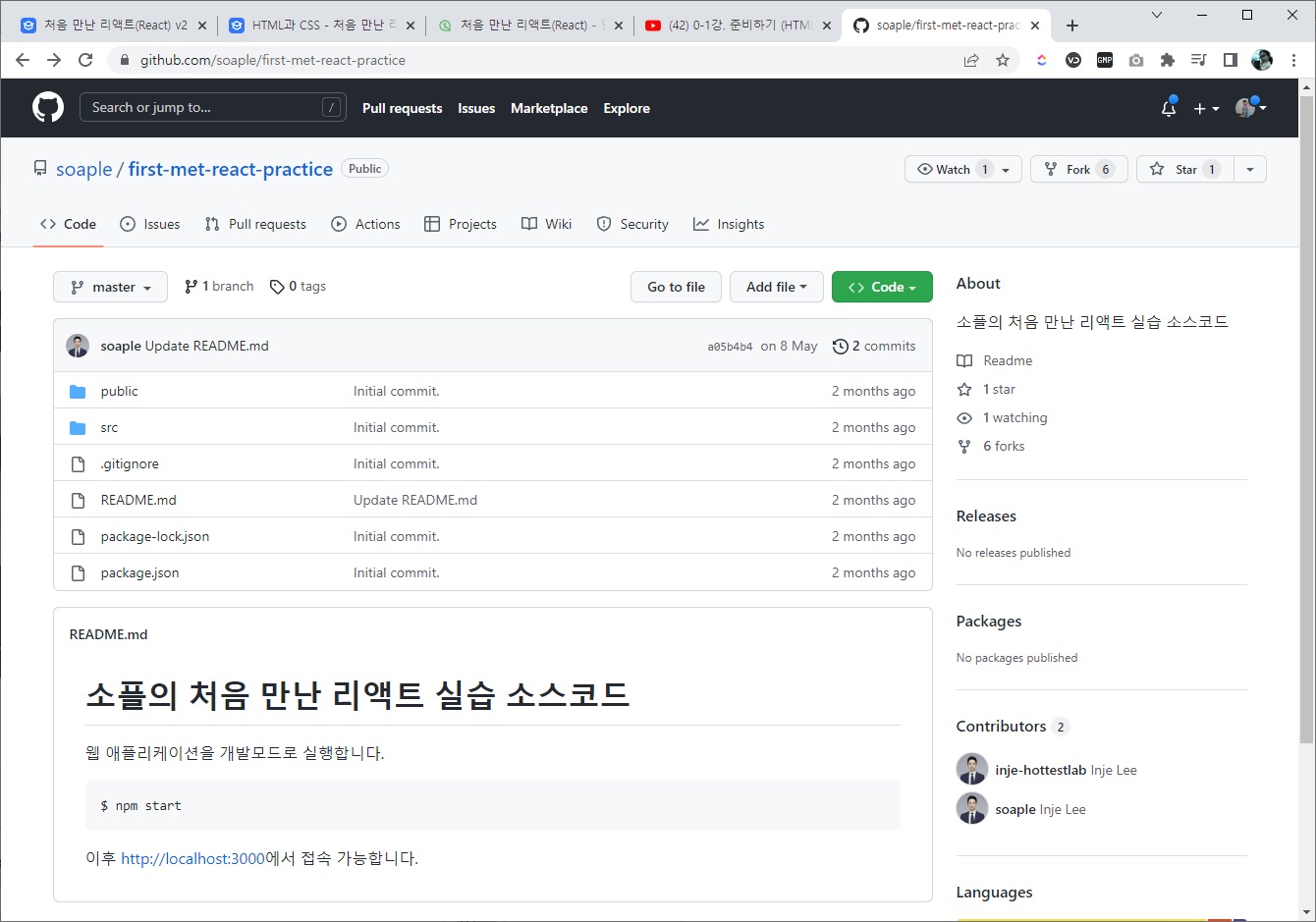Expand the Watch options dropdown arrow

click(x=1007, y=169)
